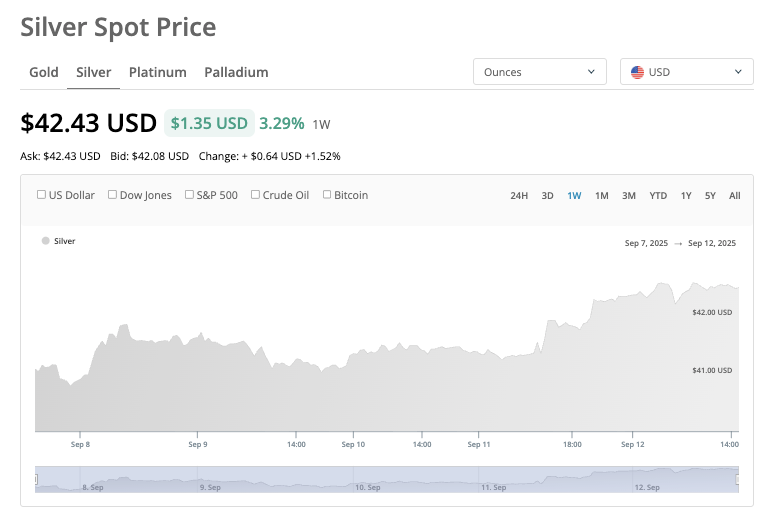774x526 pixels.
Task: Toggle the Dow Jones comparison checkbox
Action: click(112, 195)
